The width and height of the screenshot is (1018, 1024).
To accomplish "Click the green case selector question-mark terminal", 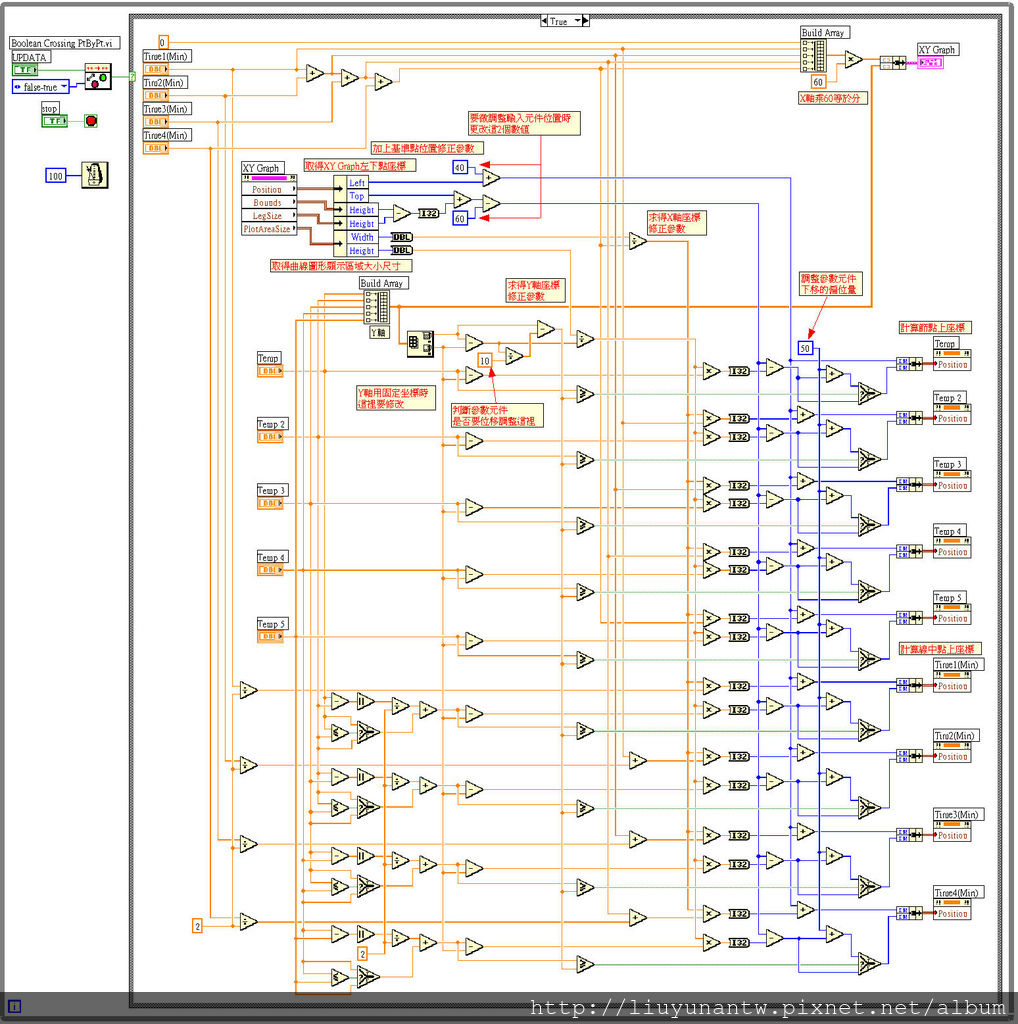I will 132,76.
